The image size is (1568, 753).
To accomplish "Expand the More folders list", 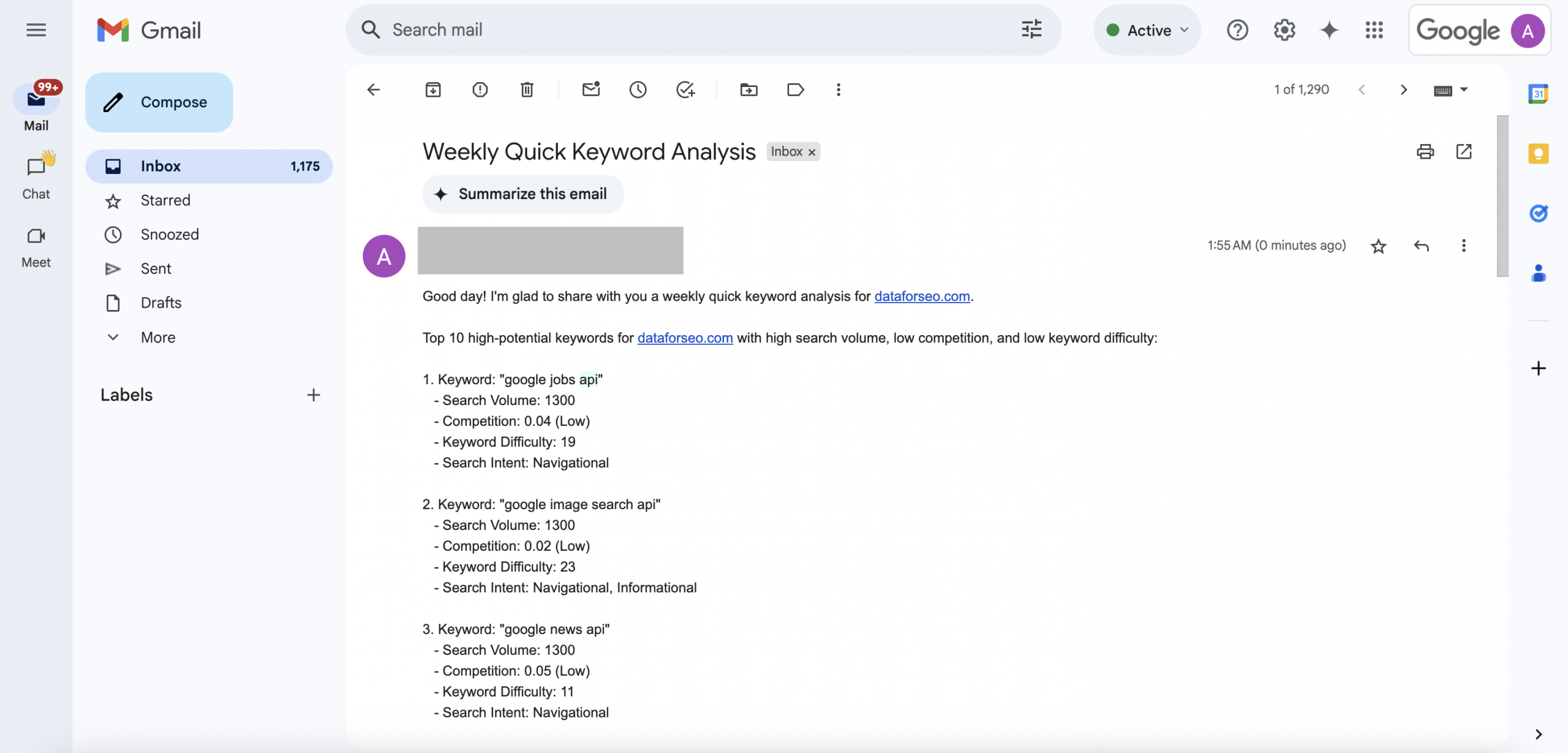I will tap(158, 338).
